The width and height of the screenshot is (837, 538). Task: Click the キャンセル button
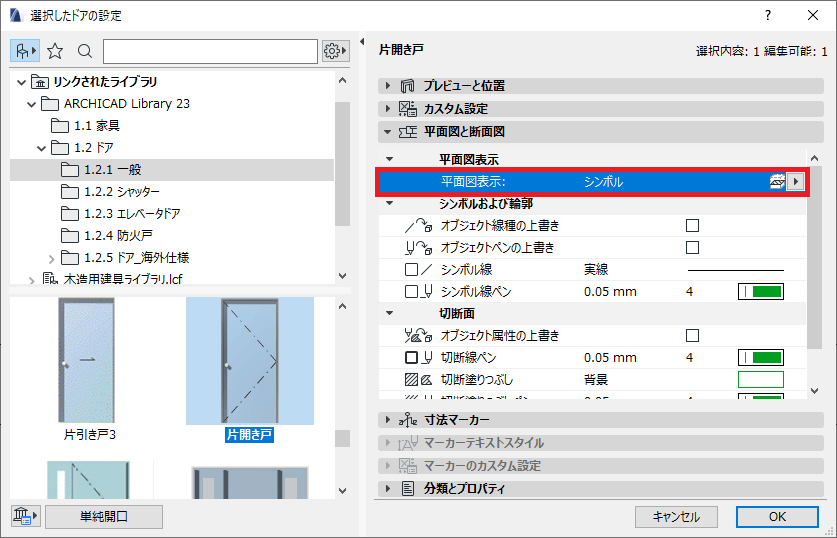[x=676, y=517]
